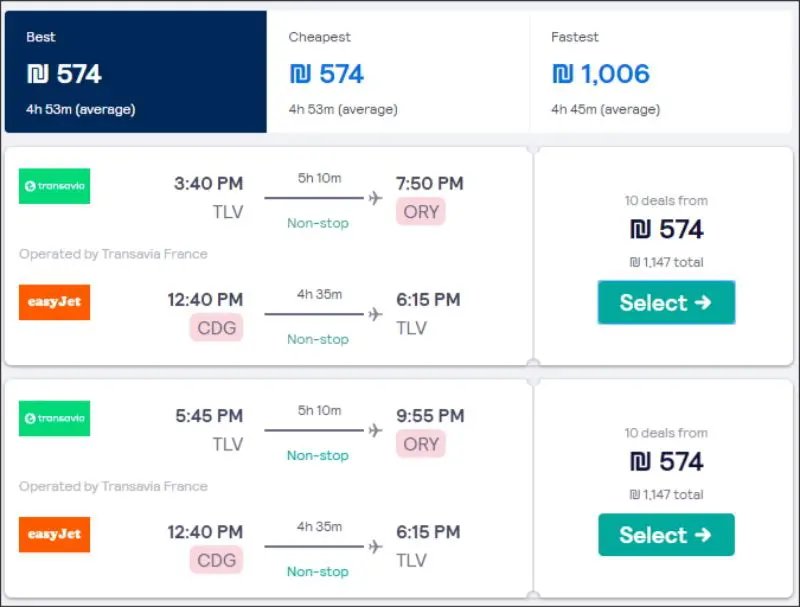The image size is (800, 607).
Task: Click the ORY badge under the 7:50 PM arrival
Action: click(x=421, y=212)
